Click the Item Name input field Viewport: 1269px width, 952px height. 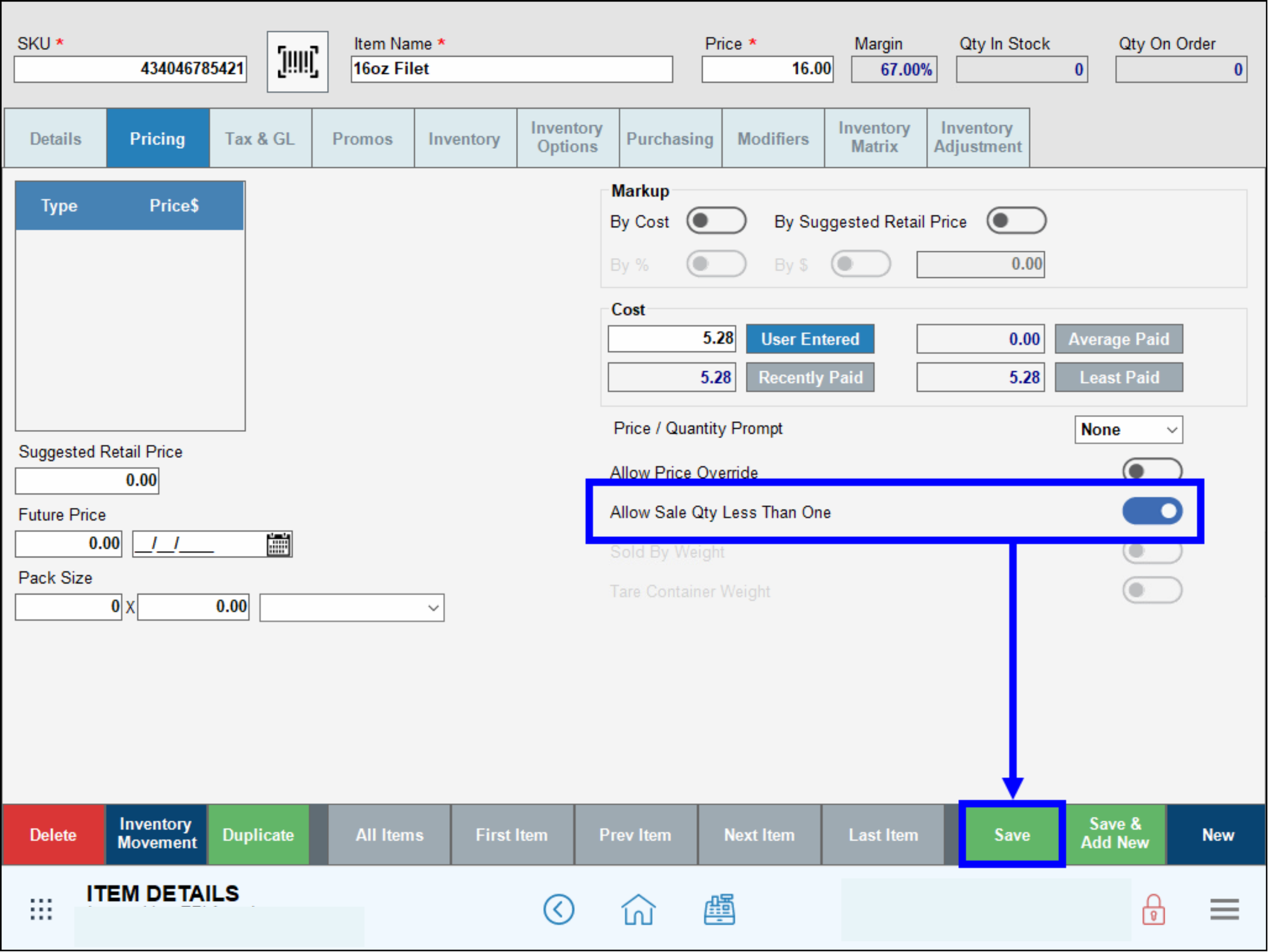511,69
